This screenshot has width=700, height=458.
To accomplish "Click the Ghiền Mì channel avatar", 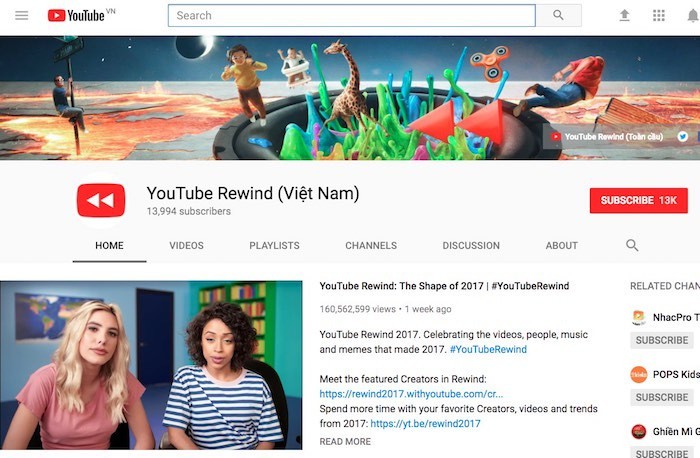I will pyautogui.click(x=638, y=431).
